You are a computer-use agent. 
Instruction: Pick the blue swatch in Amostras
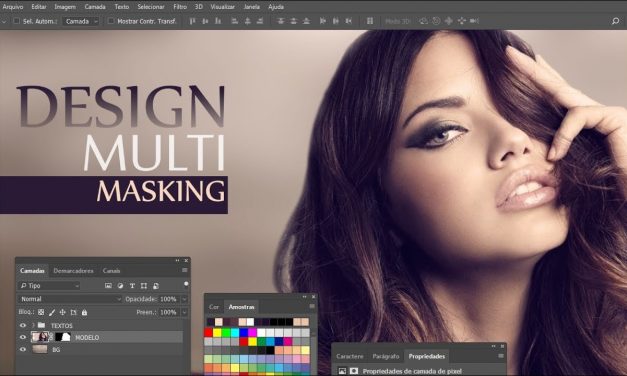click(244, 333)
